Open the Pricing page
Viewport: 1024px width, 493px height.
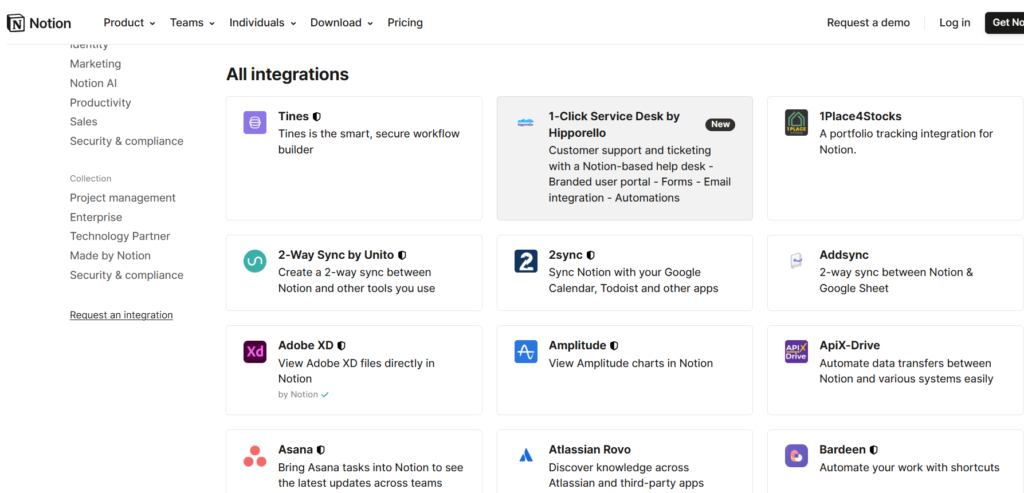coord(405,23)
